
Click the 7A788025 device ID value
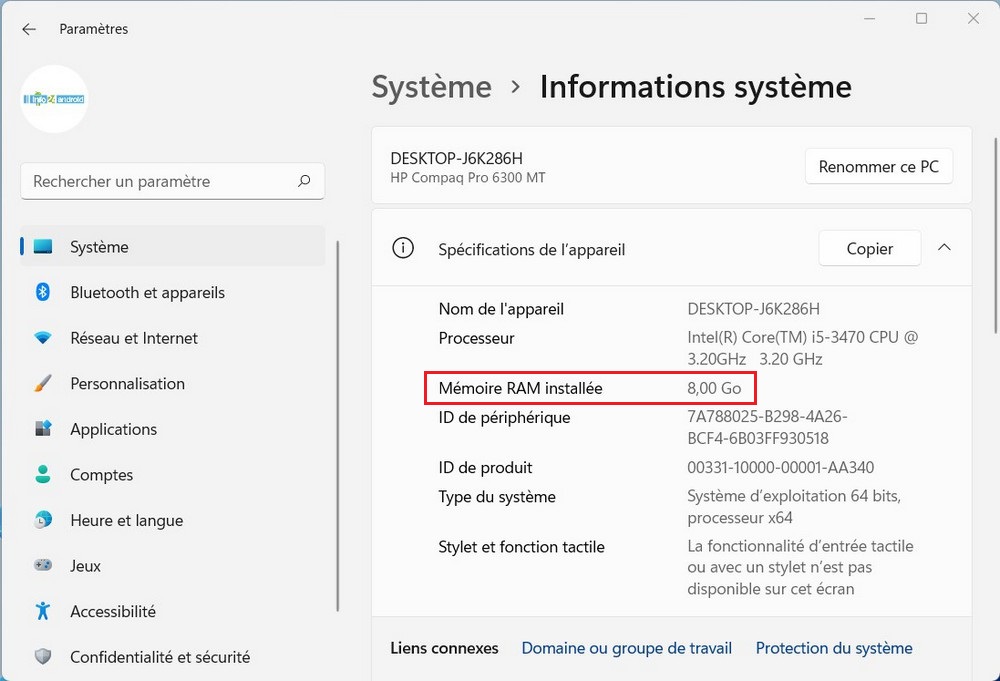tap(767, 427)
